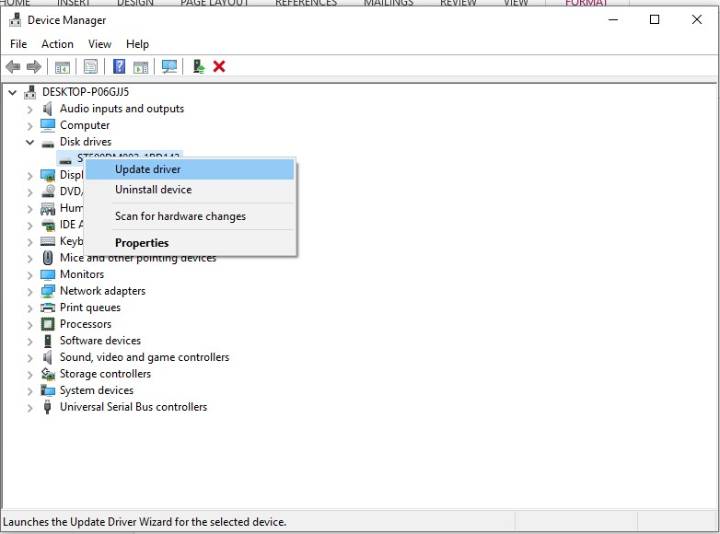This screenshot has width=720, height=534.
Task: Collapse the Disk drives node
Action: click(30, 142)
